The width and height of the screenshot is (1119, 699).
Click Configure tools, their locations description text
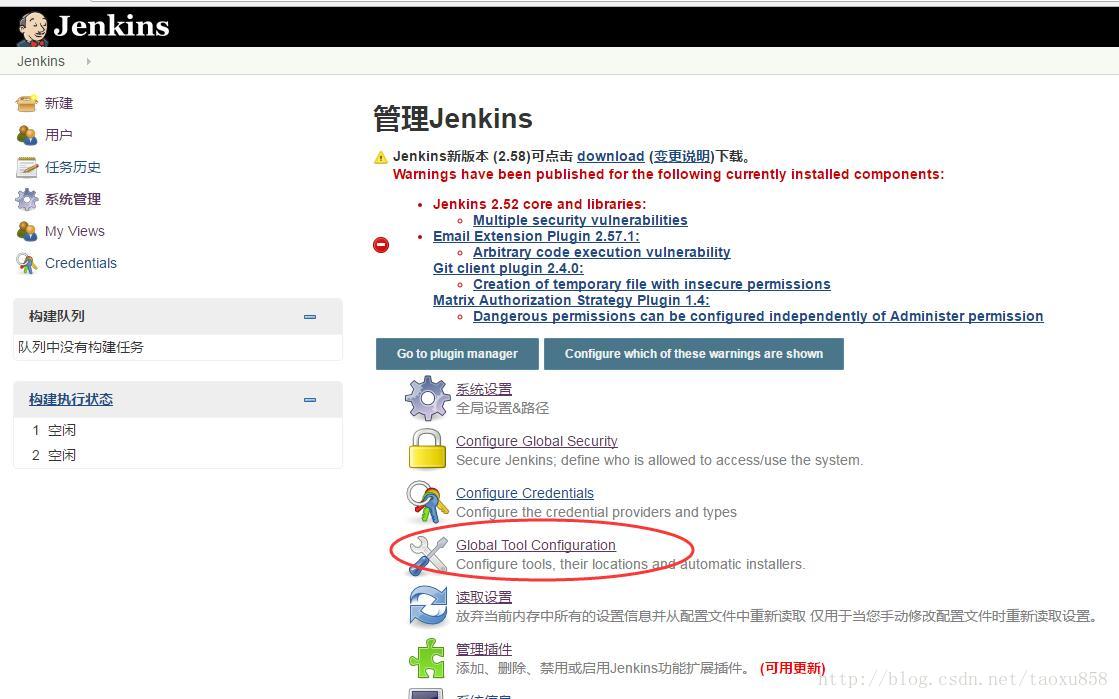click(631, 565)
